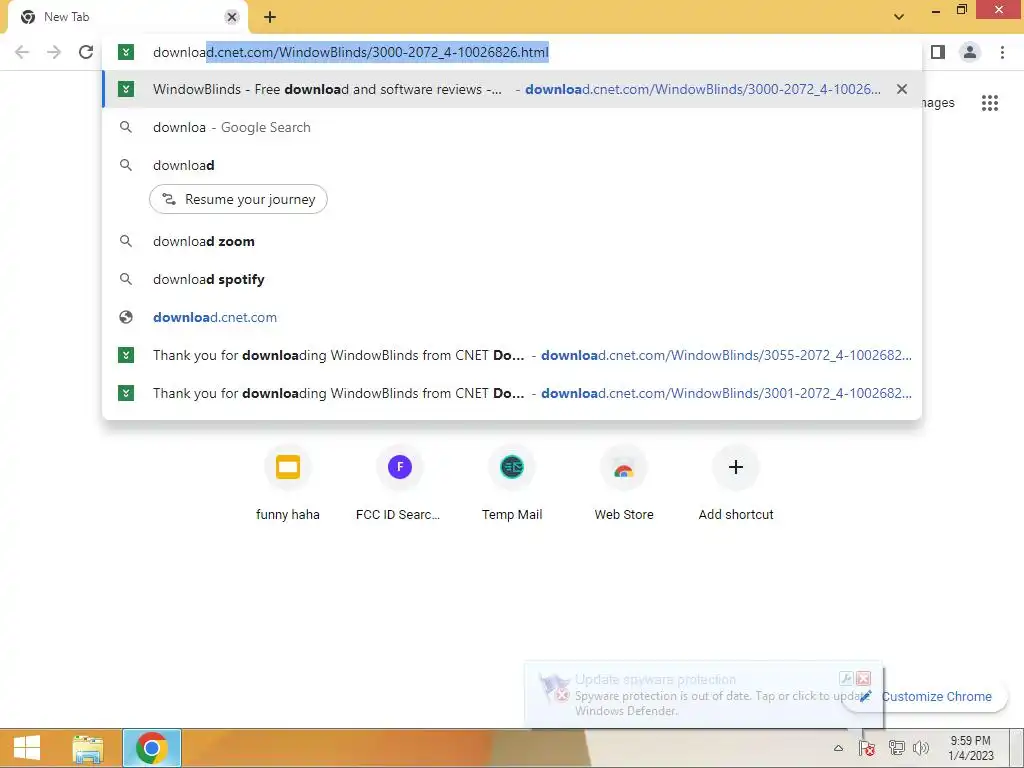Choose 'download zoom' suggestion
The width and height of the screenshot is (1024, 768).
tap(512, 242)
